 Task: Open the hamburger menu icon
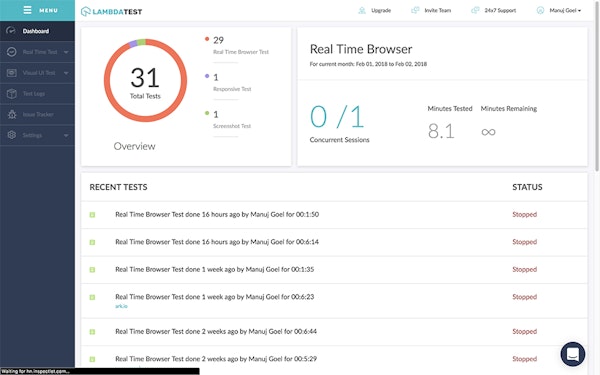[27, 10]
